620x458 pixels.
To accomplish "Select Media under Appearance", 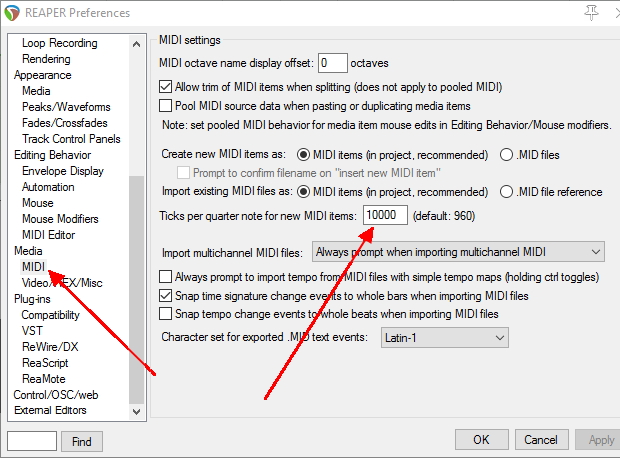I will pos(36,91).
